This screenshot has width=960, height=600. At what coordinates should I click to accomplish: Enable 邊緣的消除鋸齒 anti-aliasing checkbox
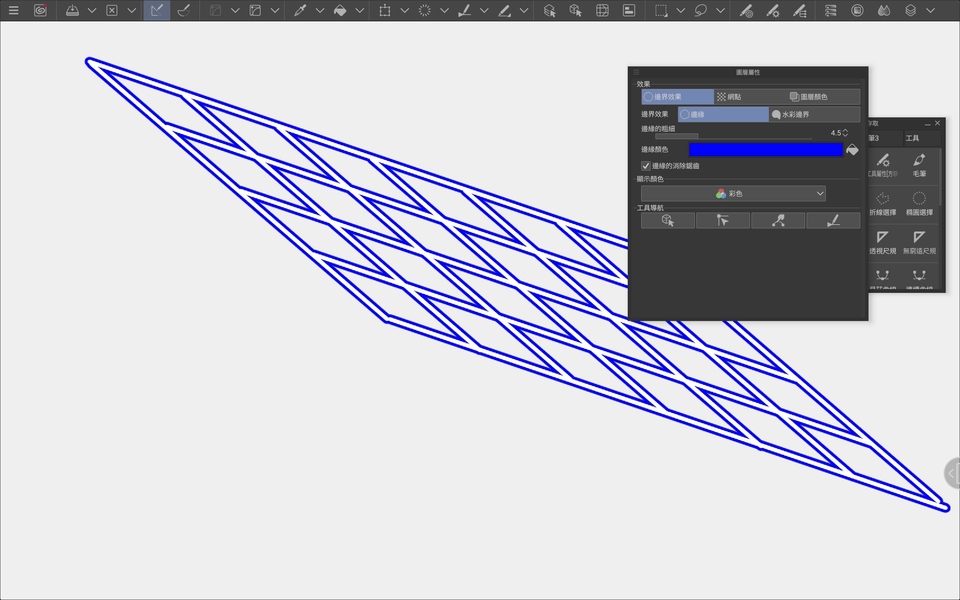tap(645, 165)
